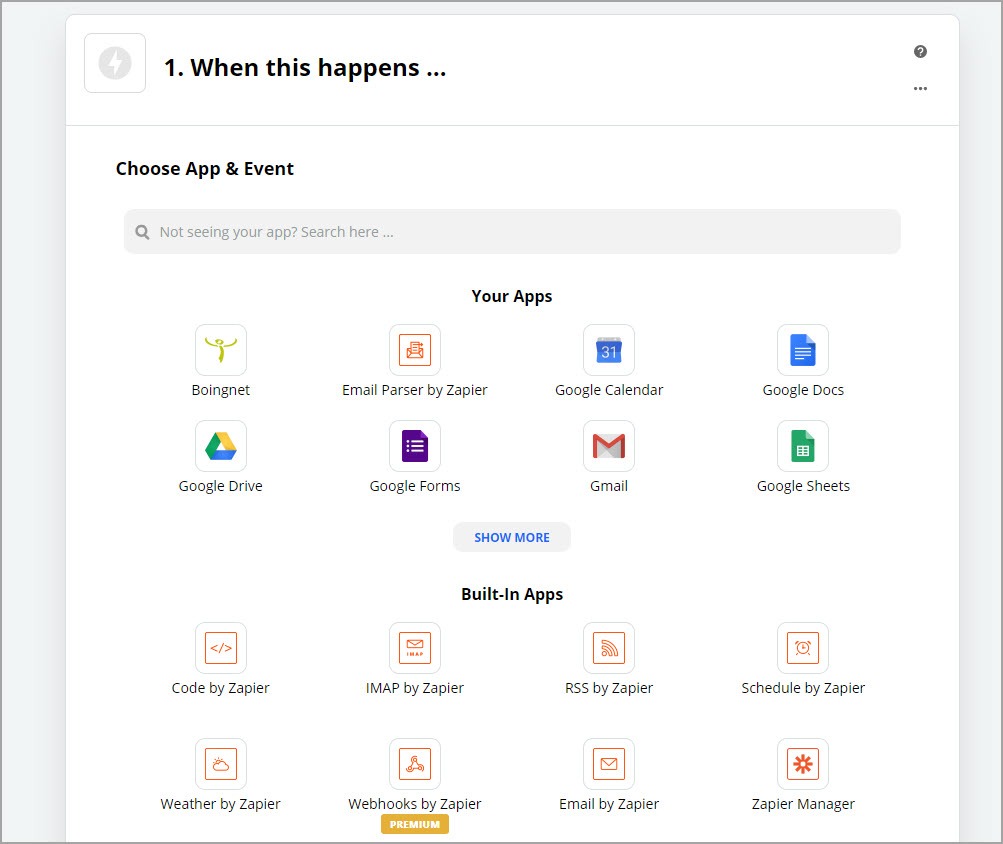
Task: Pick the RSS by Zapier icon
Action: point(609,648)
